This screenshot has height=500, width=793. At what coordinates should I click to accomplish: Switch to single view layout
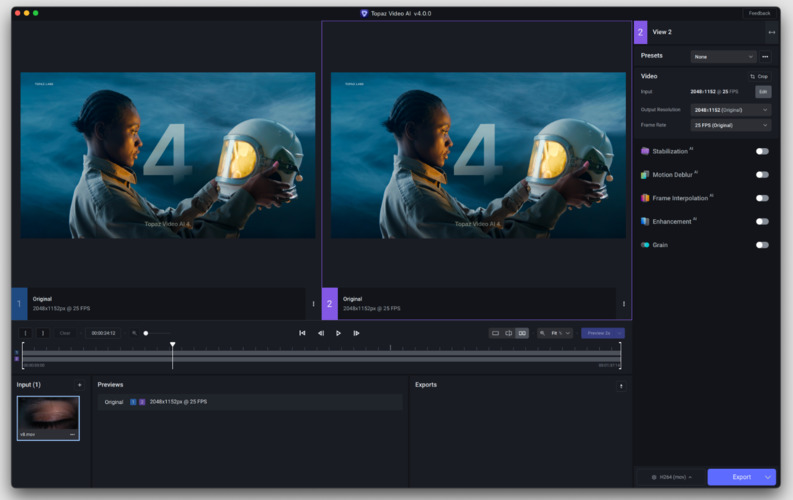tap(496, 333)
